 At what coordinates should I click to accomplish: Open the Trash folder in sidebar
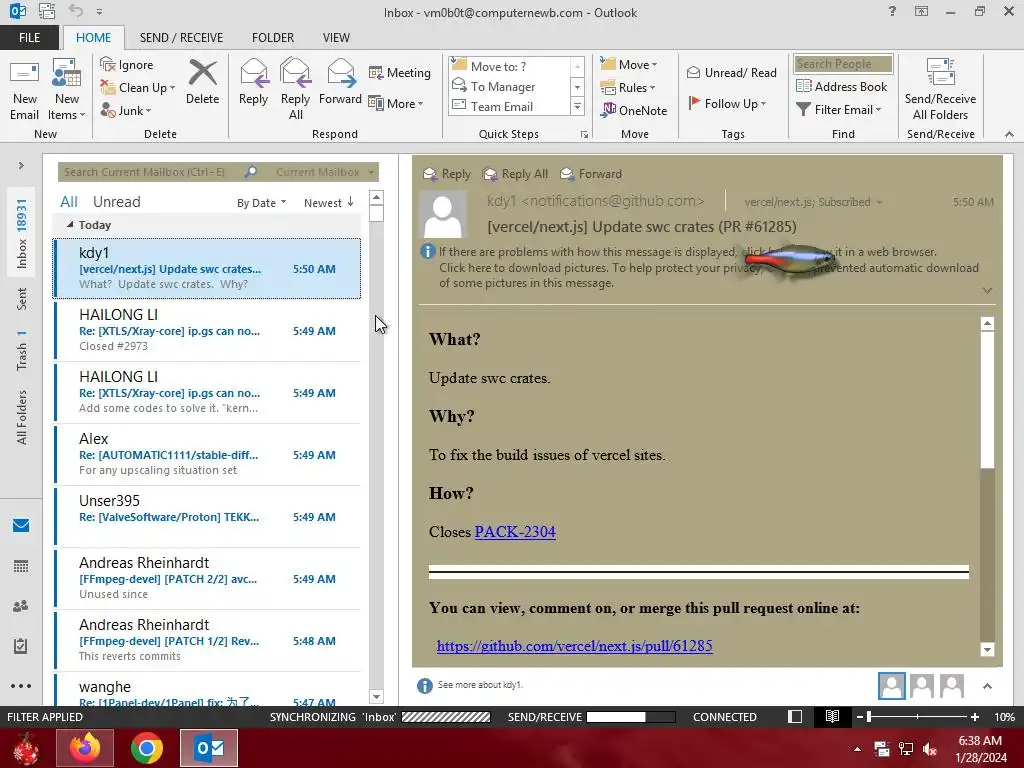click(22, 351)
